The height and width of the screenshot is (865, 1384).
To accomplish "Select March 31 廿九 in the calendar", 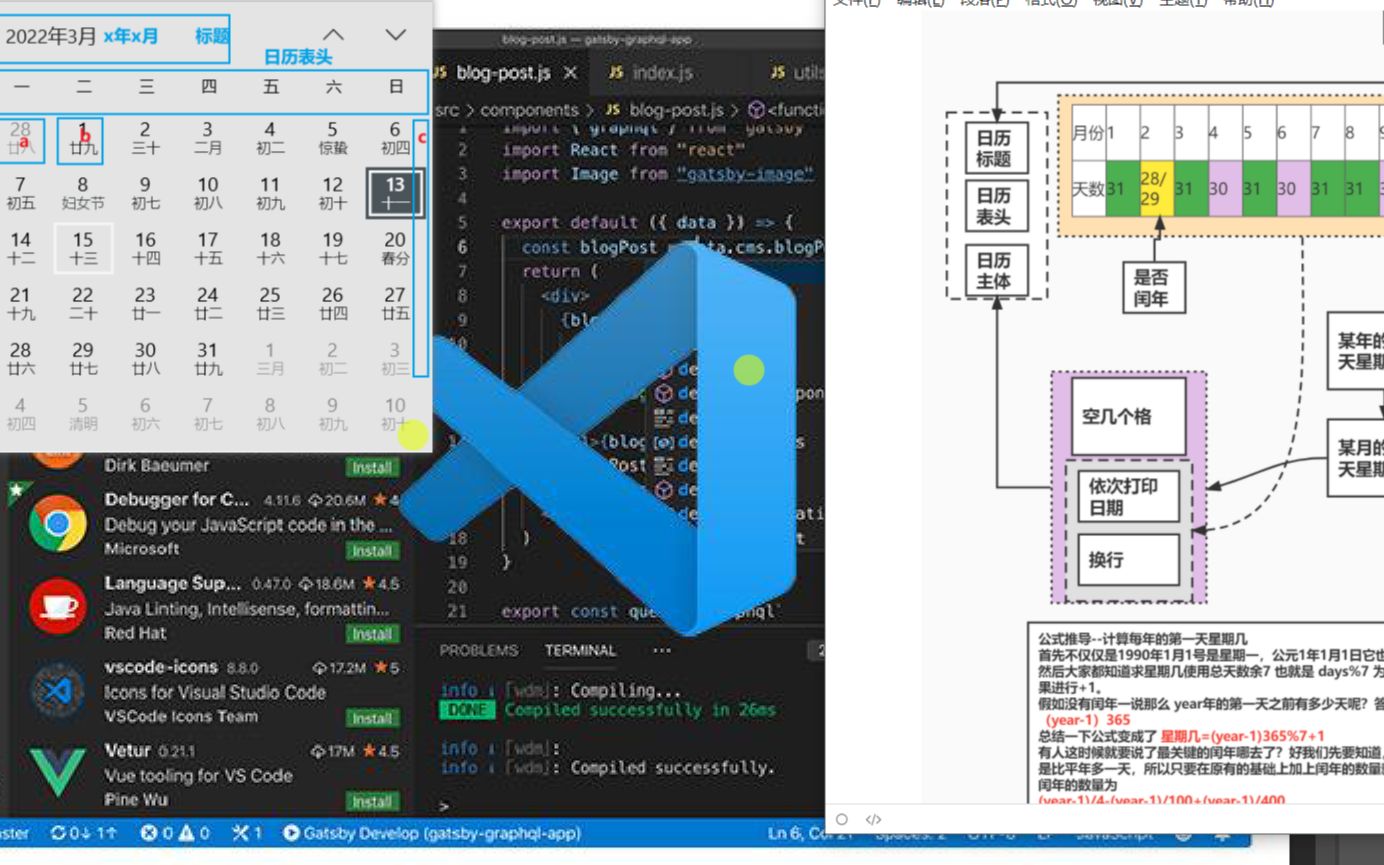I will point(207,358).
